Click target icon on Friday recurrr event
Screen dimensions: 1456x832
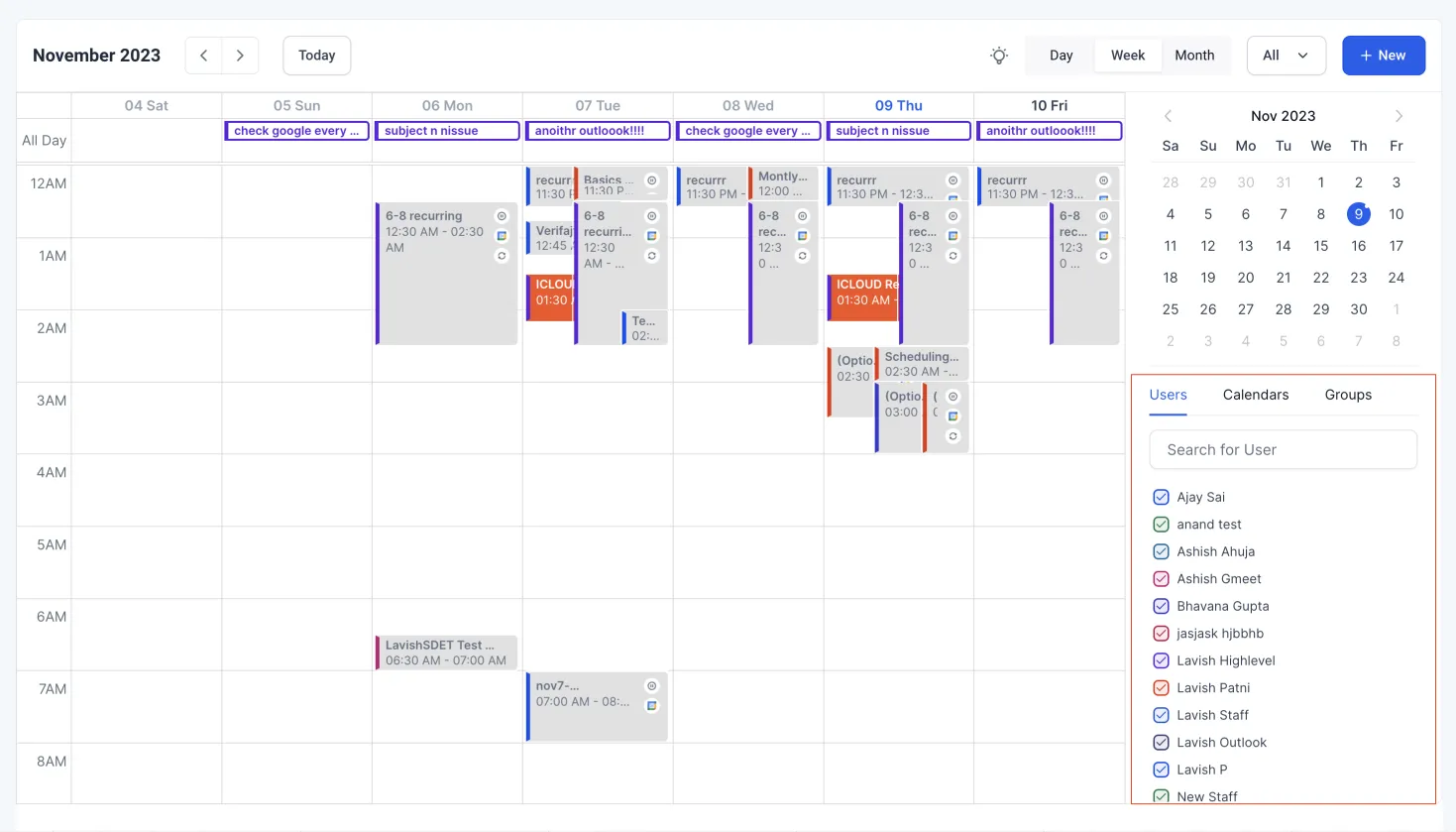point(1103,180)
